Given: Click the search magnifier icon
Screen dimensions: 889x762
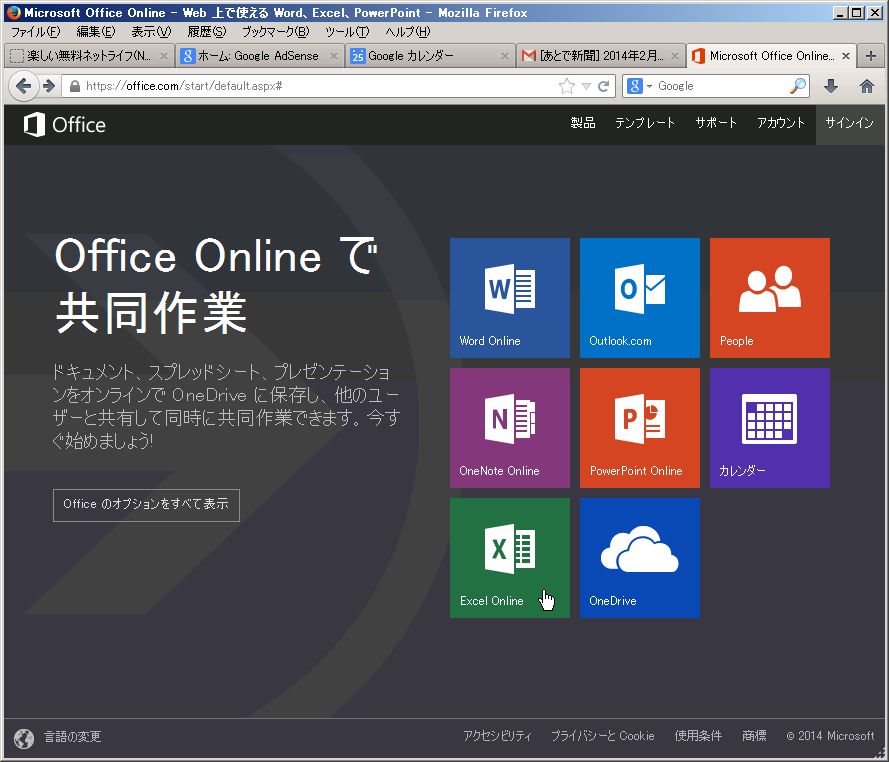Looking at the screenshot, I should [x=798, y=86].
